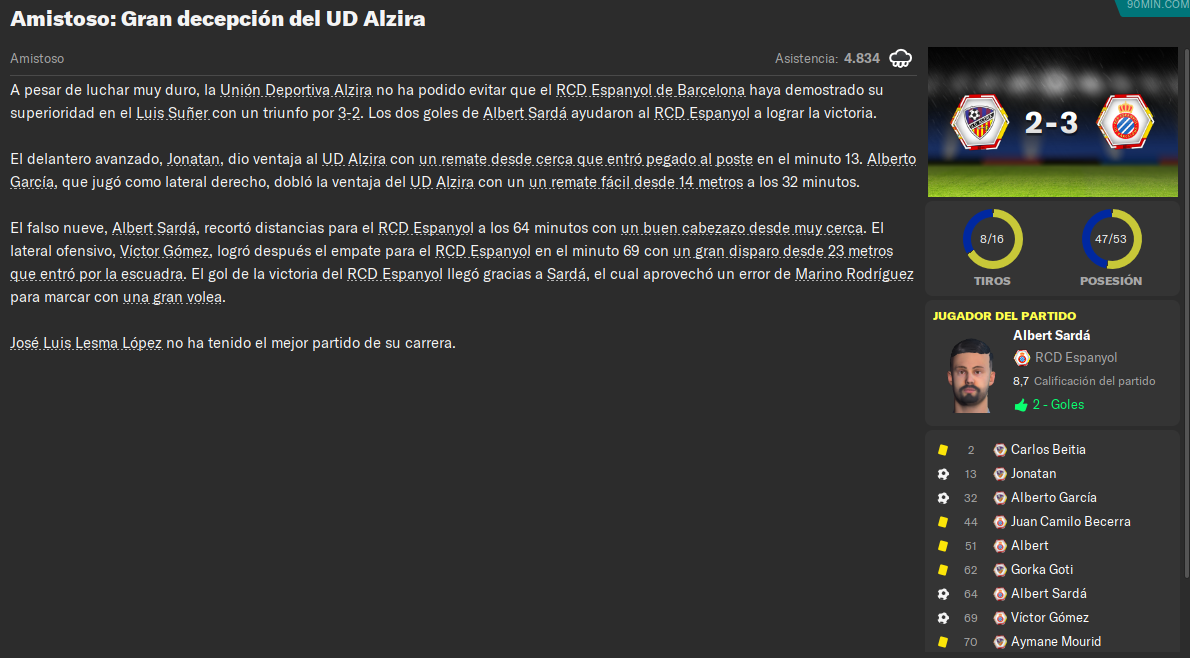
Task: Click goal ball icon at minute 69
Action: (943, 618)
